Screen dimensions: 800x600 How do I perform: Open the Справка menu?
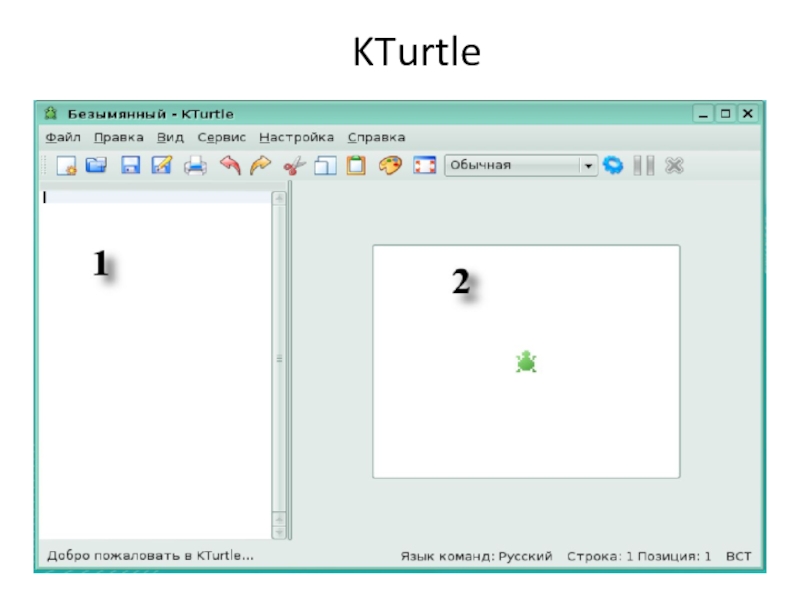[x=377, y=137]
